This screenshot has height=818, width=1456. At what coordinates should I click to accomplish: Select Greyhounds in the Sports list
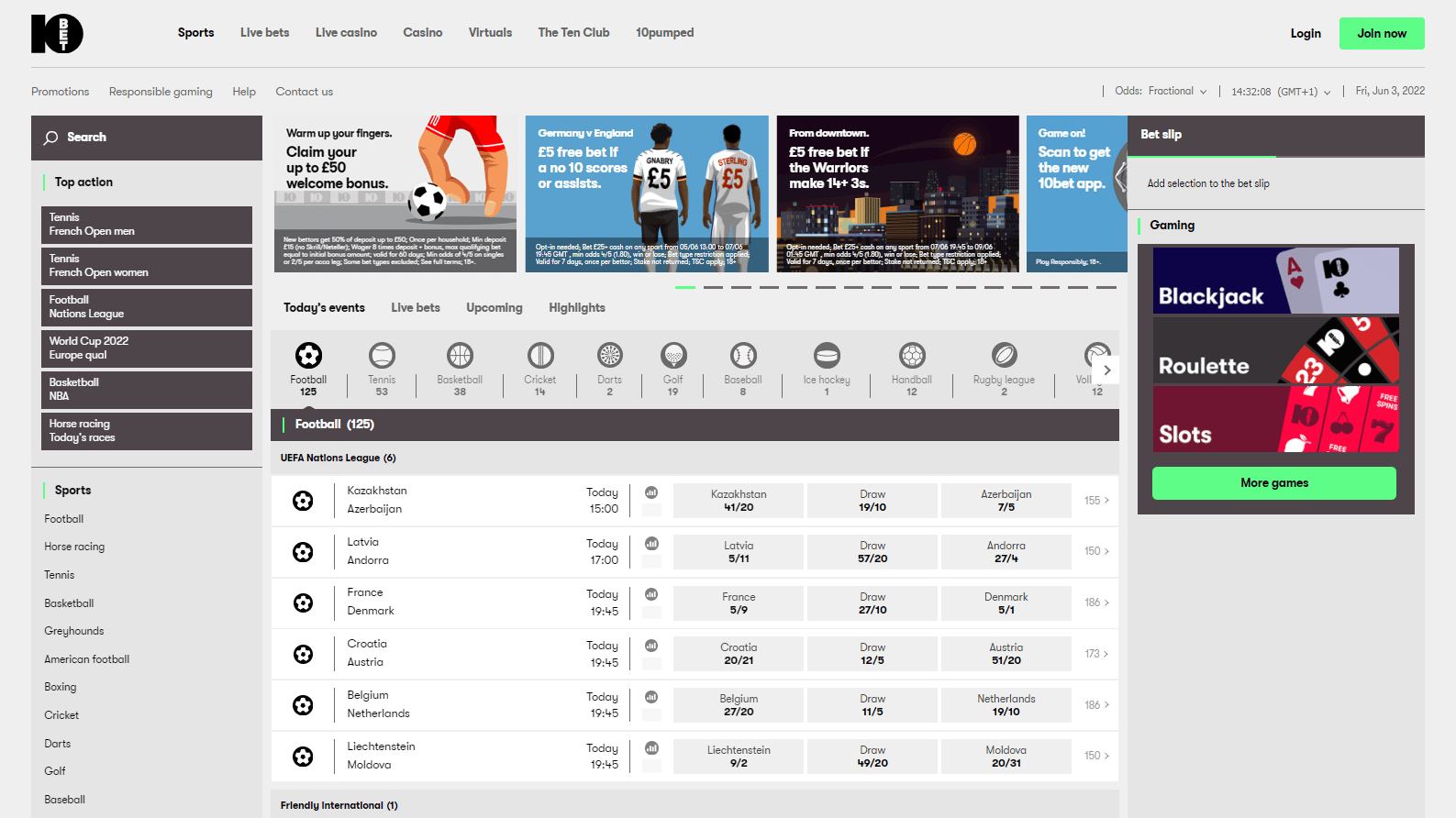pos(74,631)
